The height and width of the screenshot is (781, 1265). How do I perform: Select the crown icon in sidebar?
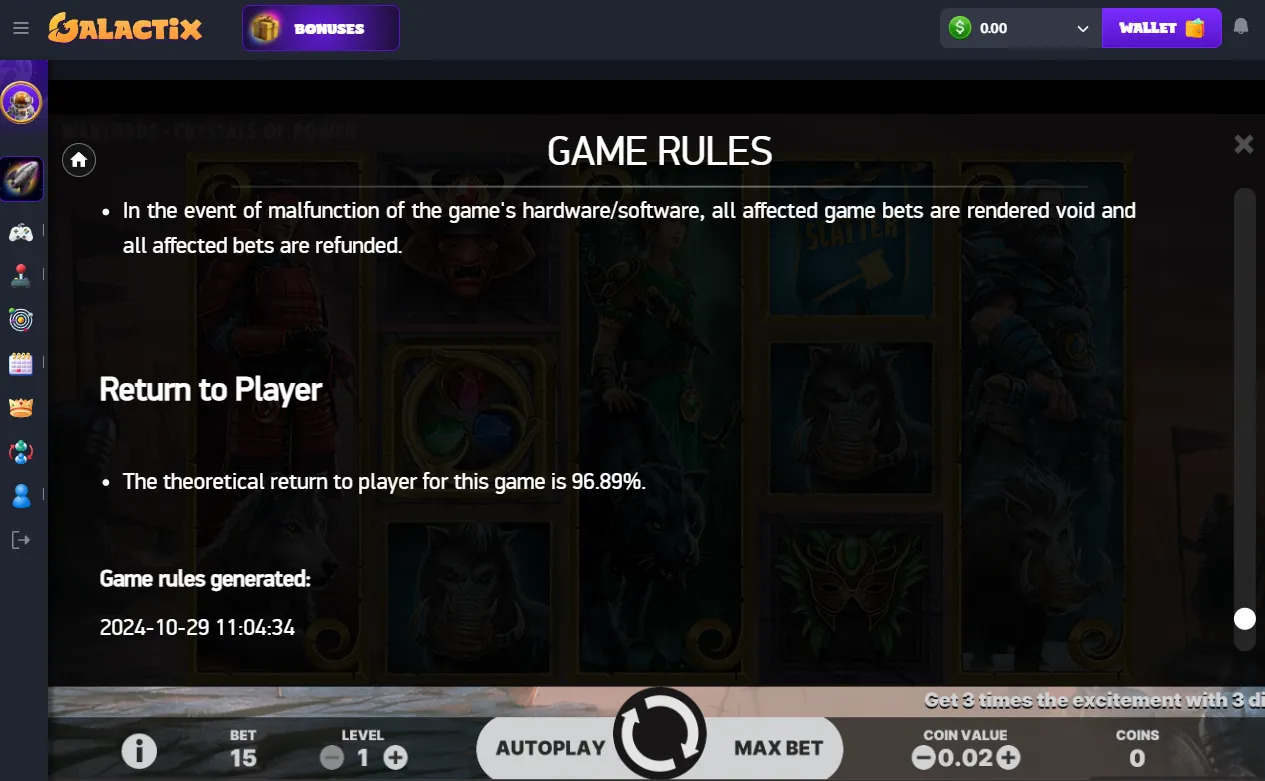pos(21,407)
